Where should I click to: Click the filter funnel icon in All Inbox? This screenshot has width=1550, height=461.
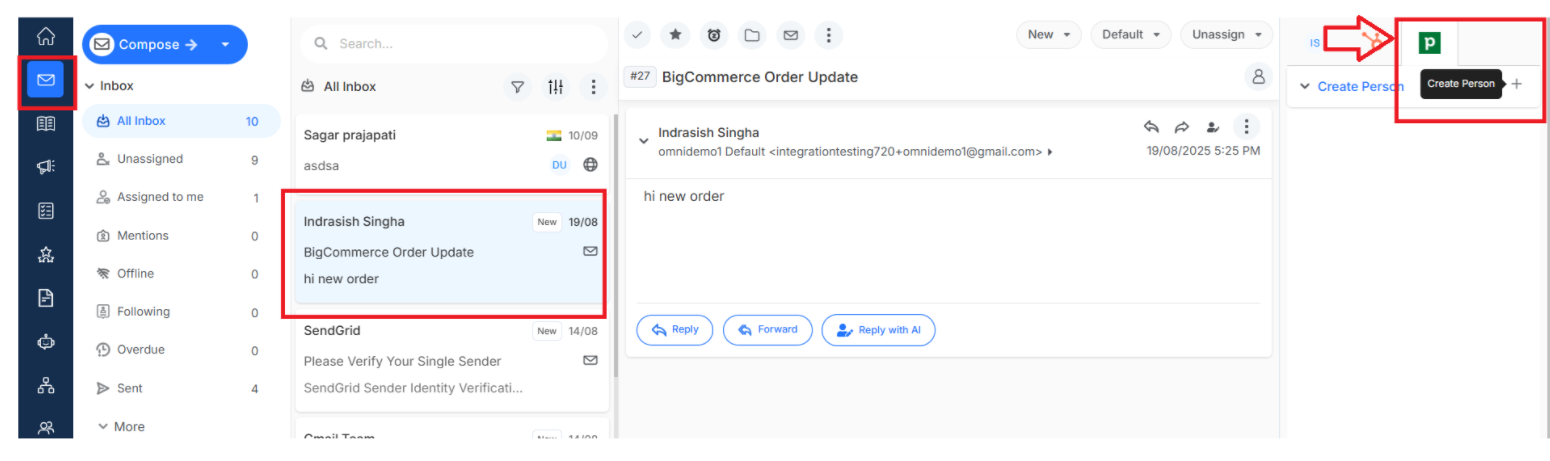517,87
